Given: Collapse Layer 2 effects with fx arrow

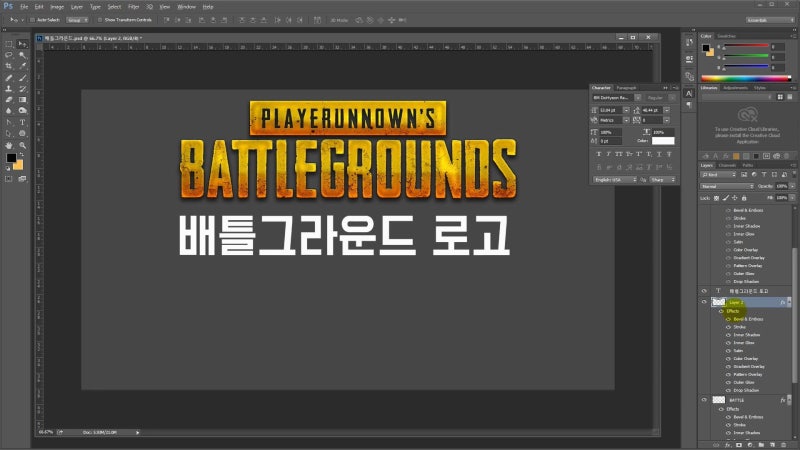Looking at the screenshot, I should (x=789, y=302).
